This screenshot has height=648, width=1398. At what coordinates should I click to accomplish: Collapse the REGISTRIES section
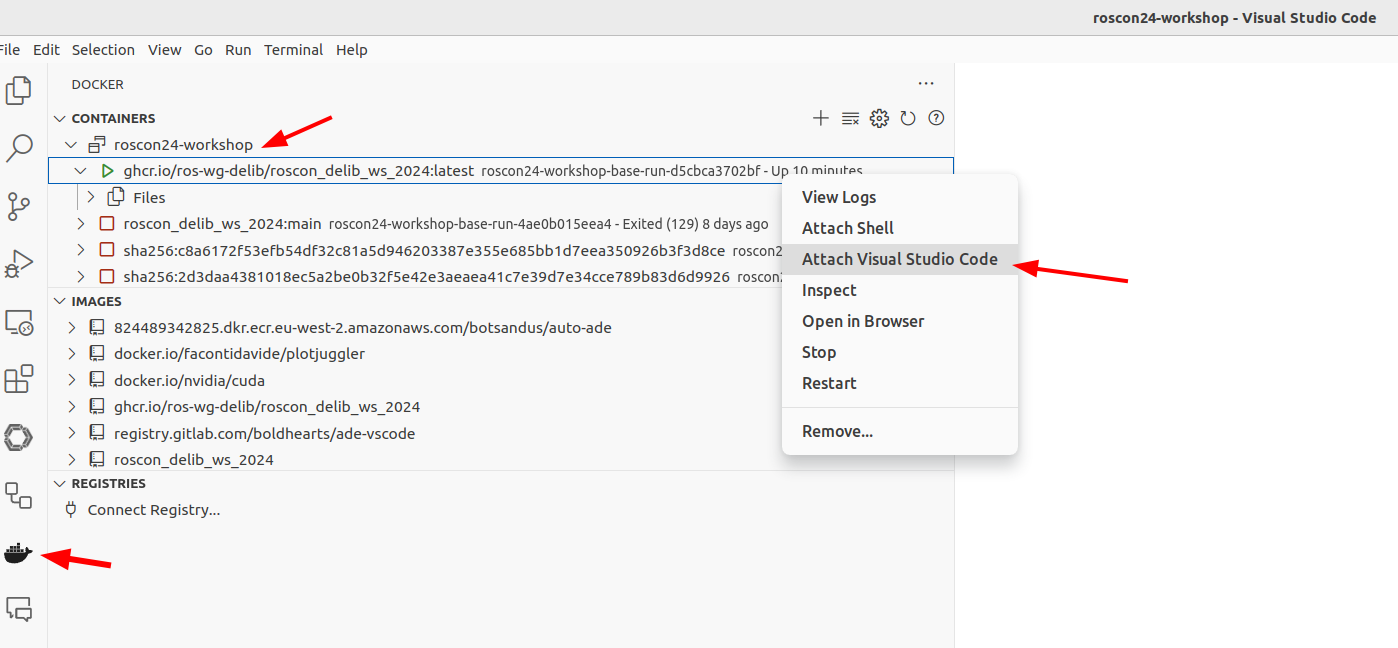59,483
